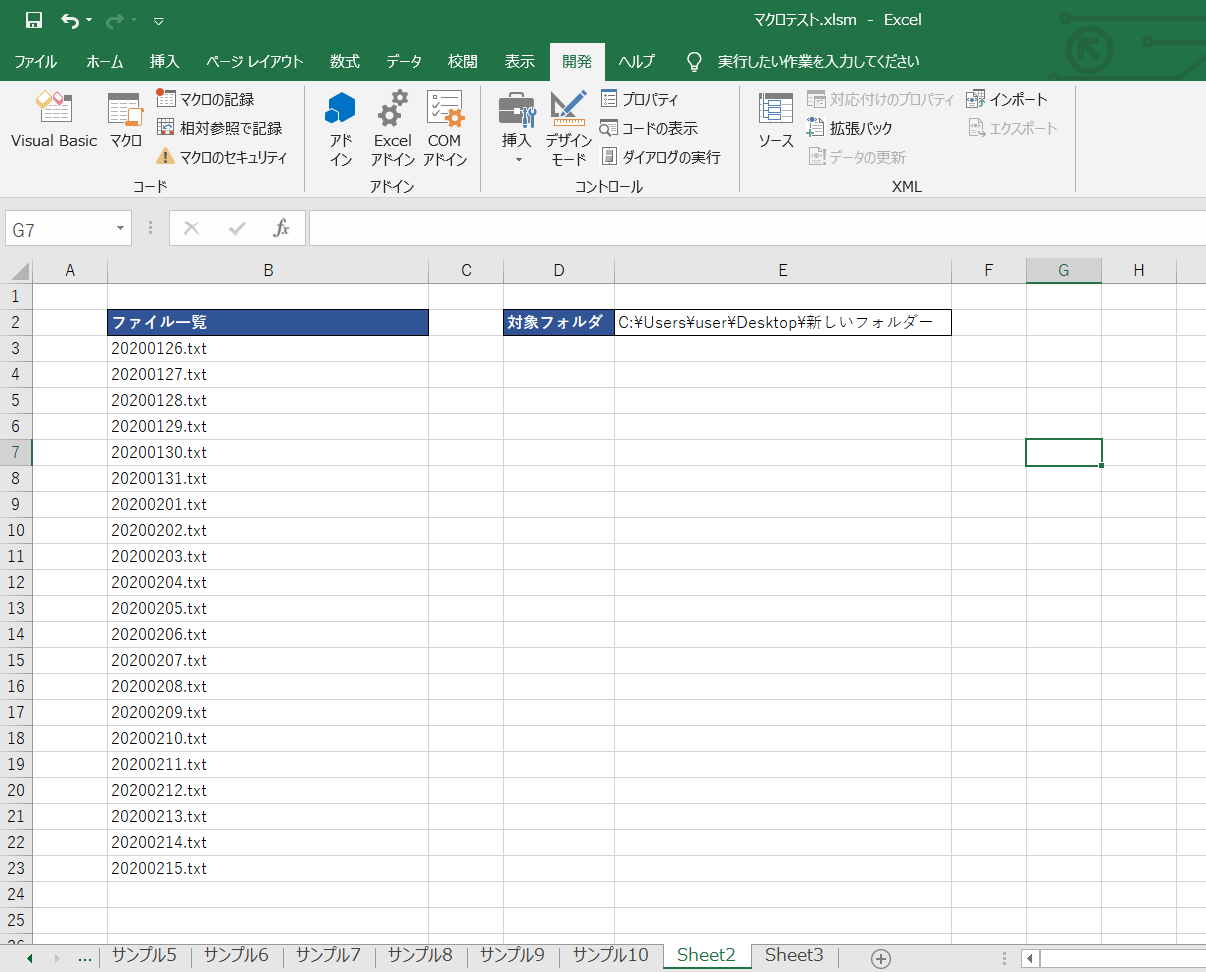Switch to sheet サンプル8
Image resolution: width=1206 pixels, height=972 pixels.
click(420, 955)
